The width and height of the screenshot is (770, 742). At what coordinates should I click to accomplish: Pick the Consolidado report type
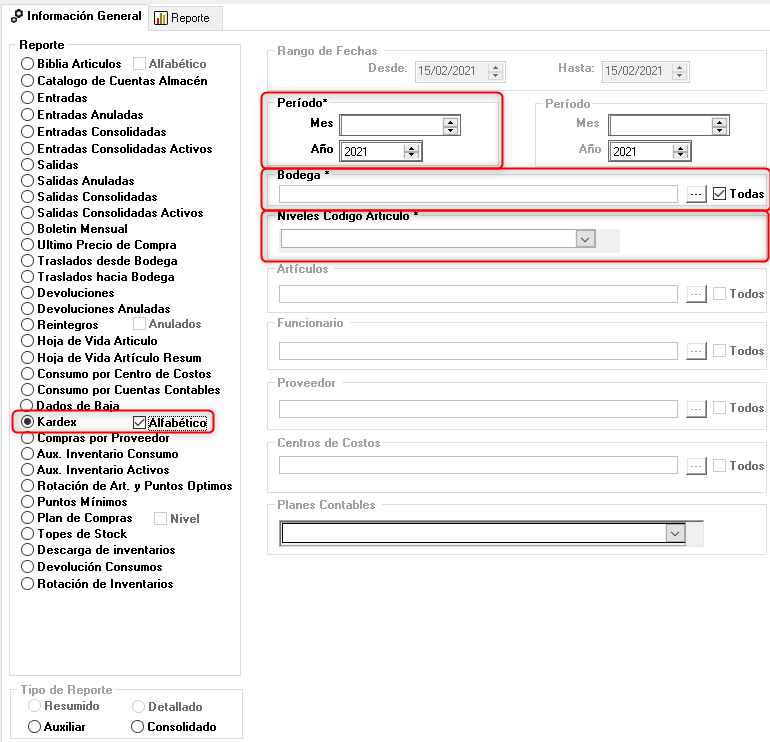(138, 727)
